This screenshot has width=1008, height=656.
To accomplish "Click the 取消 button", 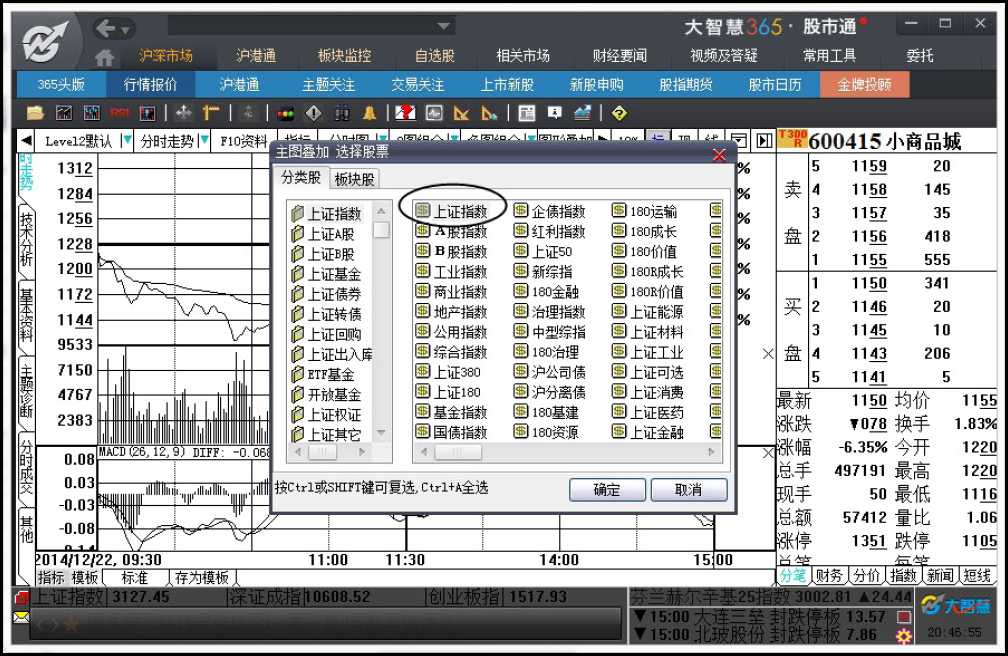I will [688, 490].
